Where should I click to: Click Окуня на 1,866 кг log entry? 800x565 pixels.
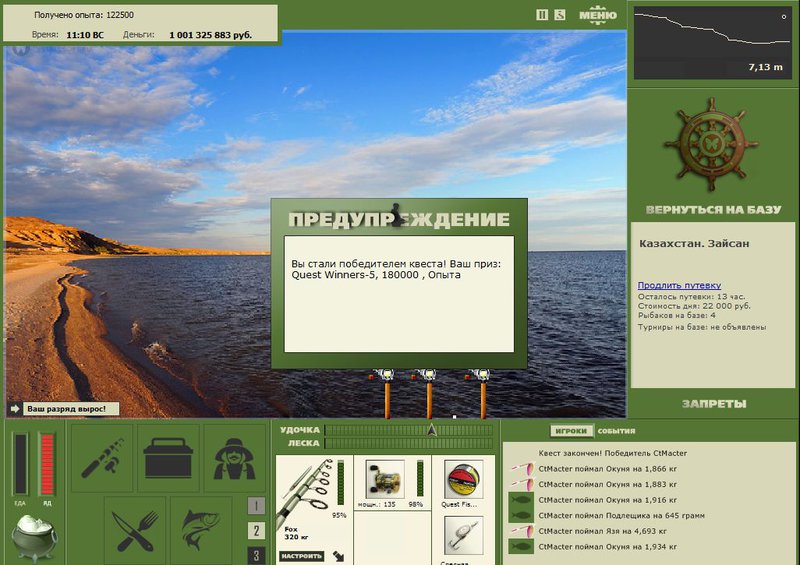click(608, 469)
